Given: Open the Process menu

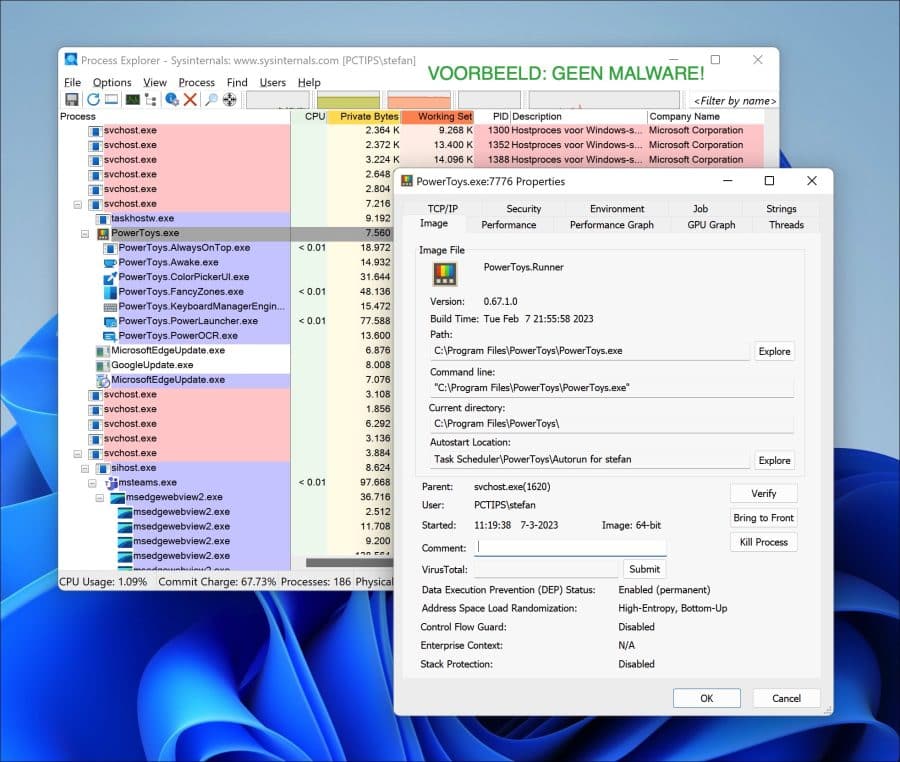Looking at the screenshot, I should 196,83.
